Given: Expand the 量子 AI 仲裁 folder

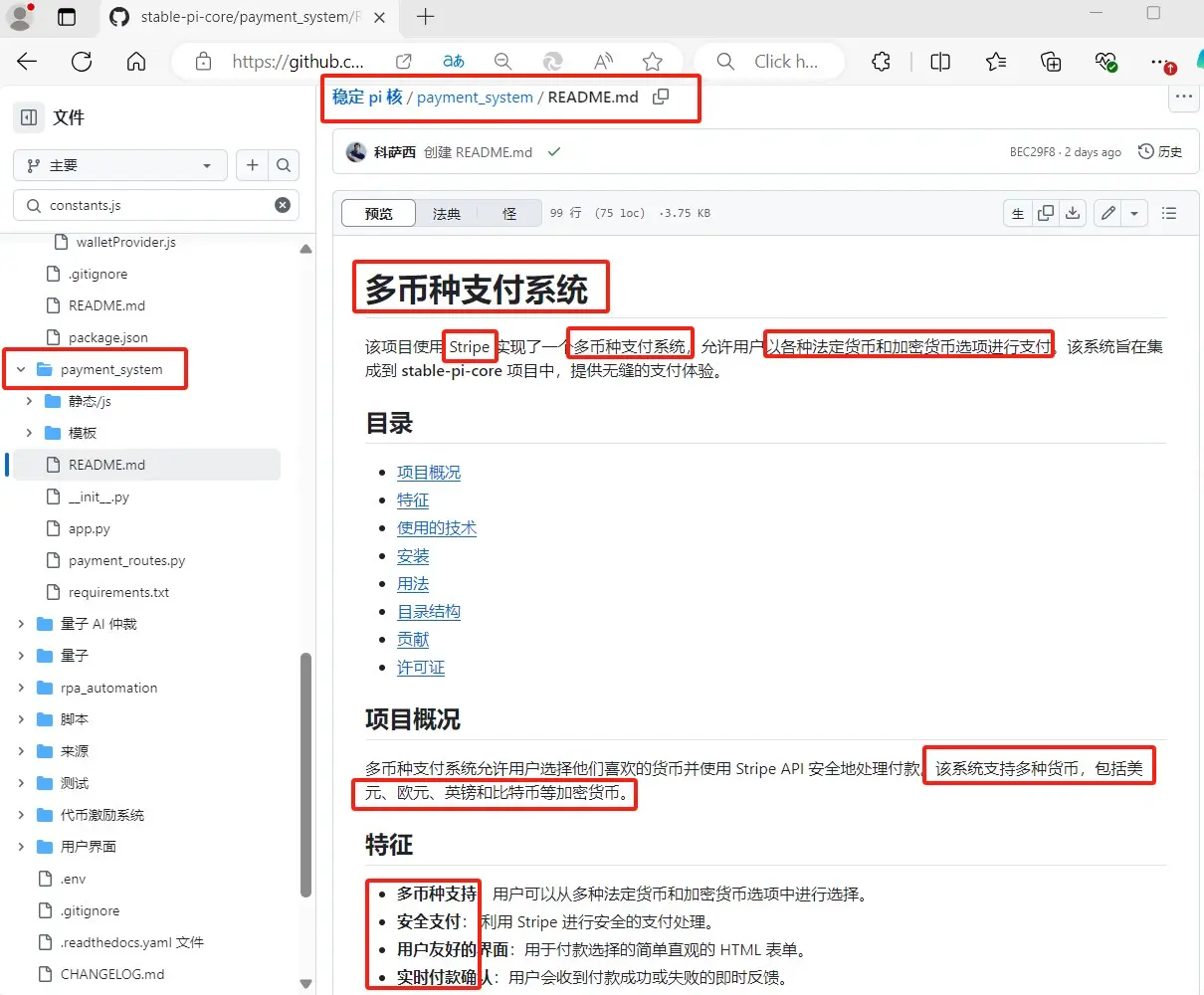Looking at the screenshot, I should tap(21, 624).
